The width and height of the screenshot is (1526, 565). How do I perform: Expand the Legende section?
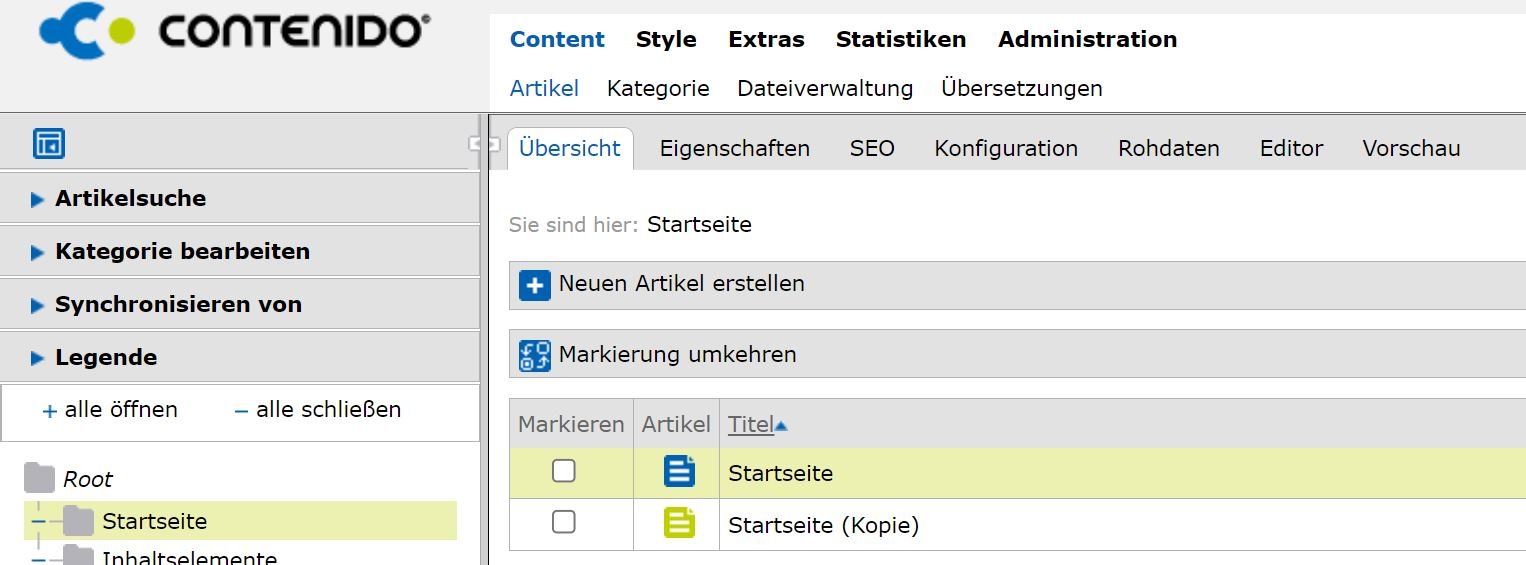click(x=106, y=357)
